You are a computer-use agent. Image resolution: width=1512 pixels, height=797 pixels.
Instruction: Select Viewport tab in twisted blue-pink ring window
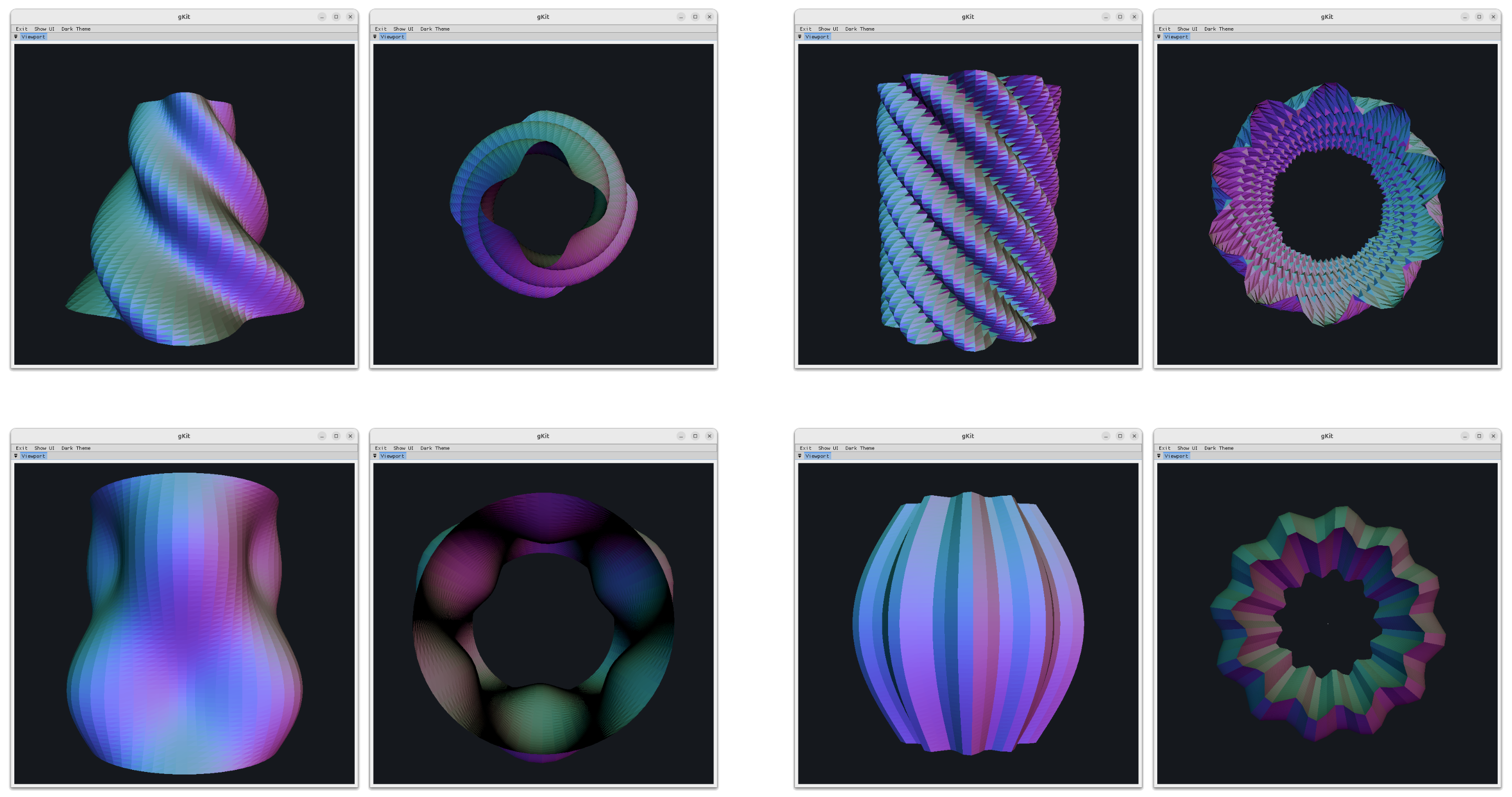click(x=392, y=36)
